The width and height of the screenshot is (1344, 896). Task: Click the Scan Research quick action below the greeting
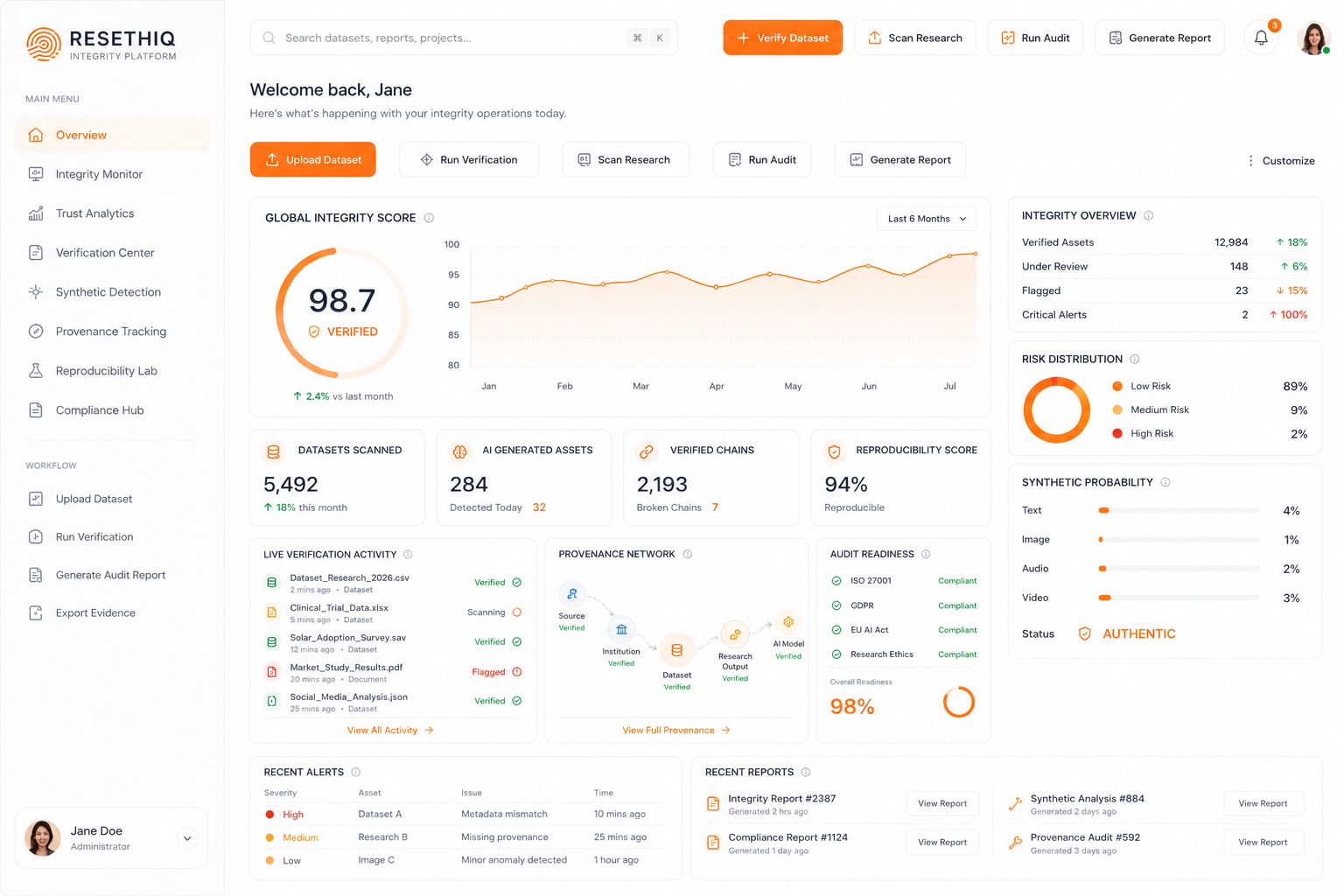click(x=626, y=159)
